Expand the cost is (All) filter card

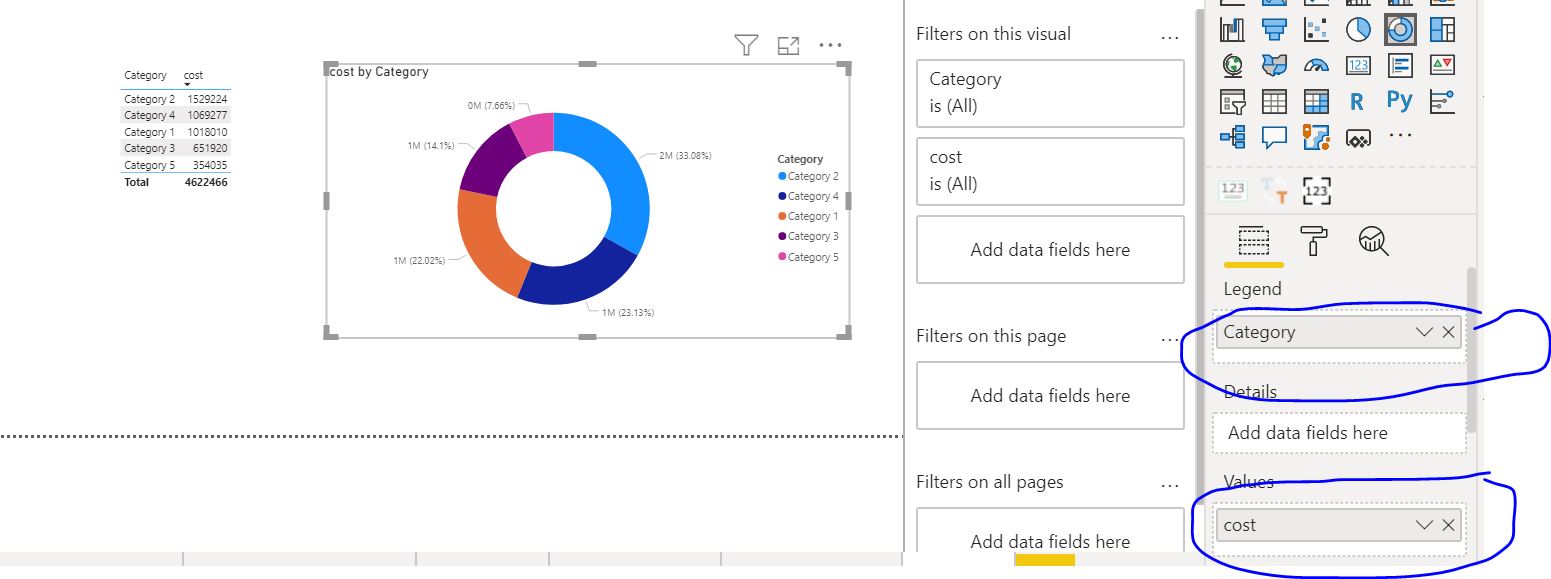point(1050,171)
